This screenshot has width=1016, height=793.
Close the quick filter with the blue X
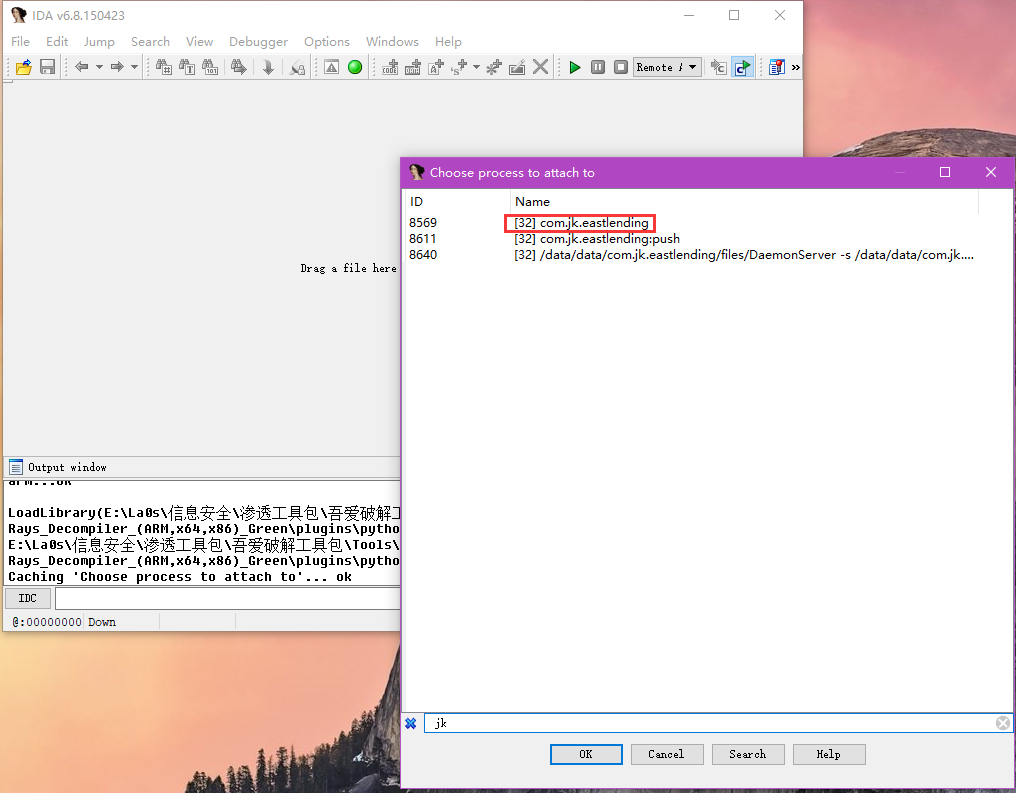pos(411,723)
